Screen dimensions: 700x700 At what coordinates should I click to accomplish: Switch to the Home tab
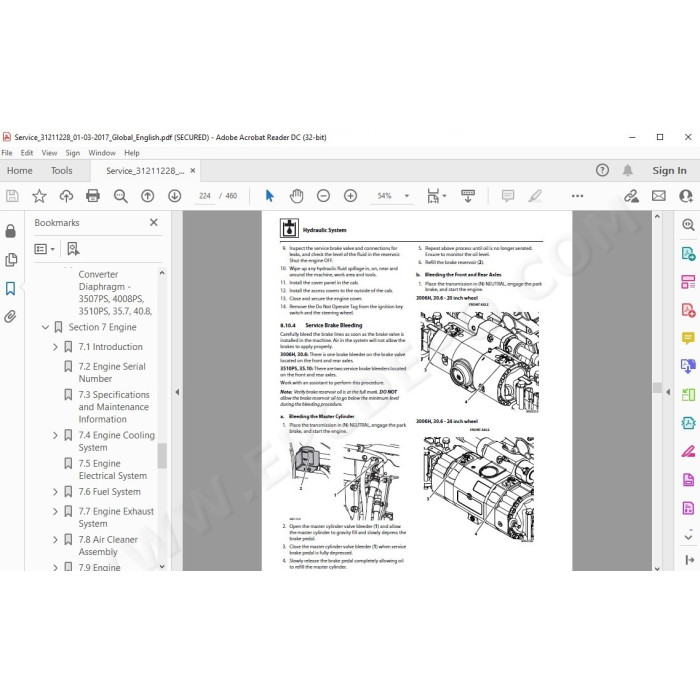20,171
